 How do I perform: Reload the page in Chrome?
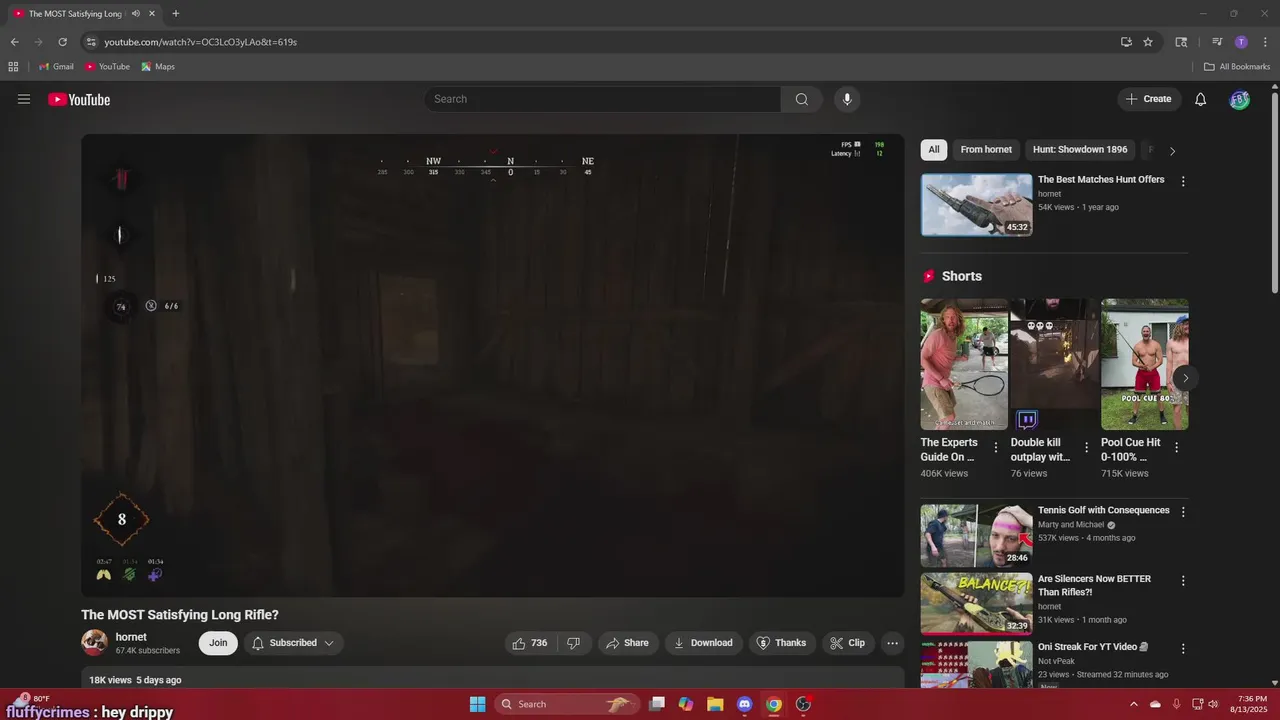coord(62,42)
